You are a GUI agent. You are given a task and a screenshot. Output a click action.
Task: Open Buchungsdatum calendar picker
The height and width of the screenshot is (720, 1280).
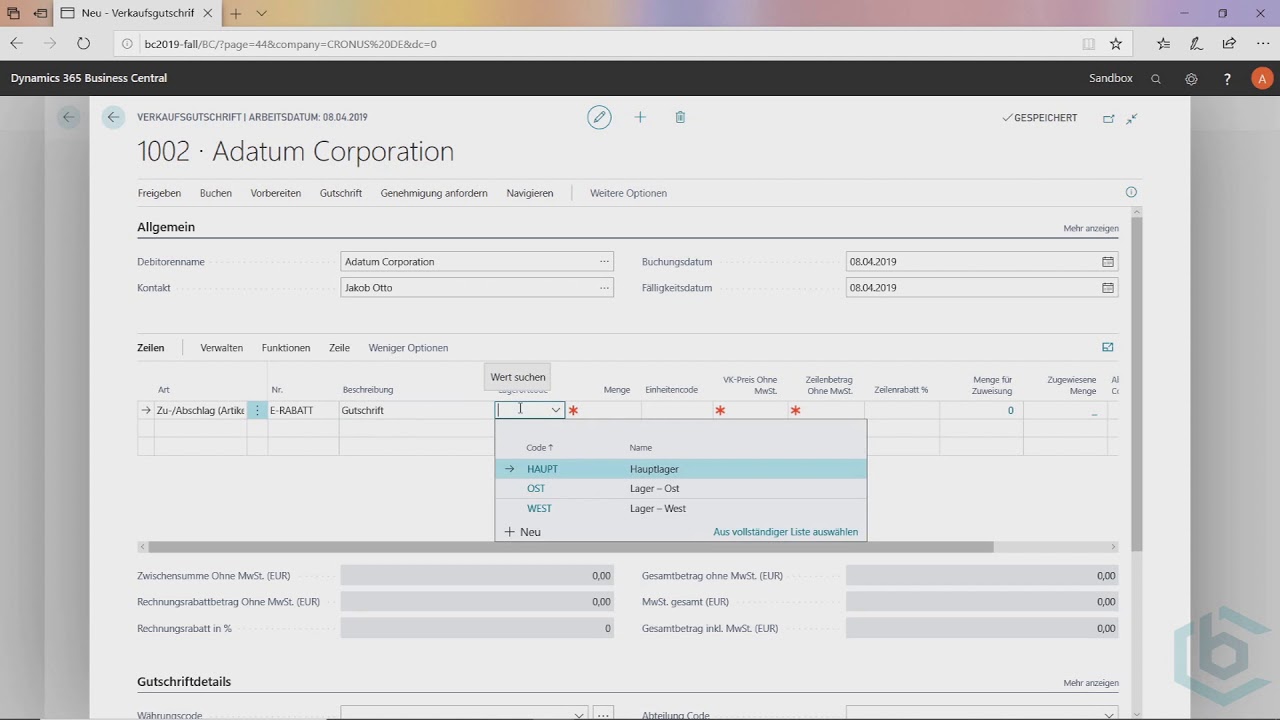[x=1107, y=262]
